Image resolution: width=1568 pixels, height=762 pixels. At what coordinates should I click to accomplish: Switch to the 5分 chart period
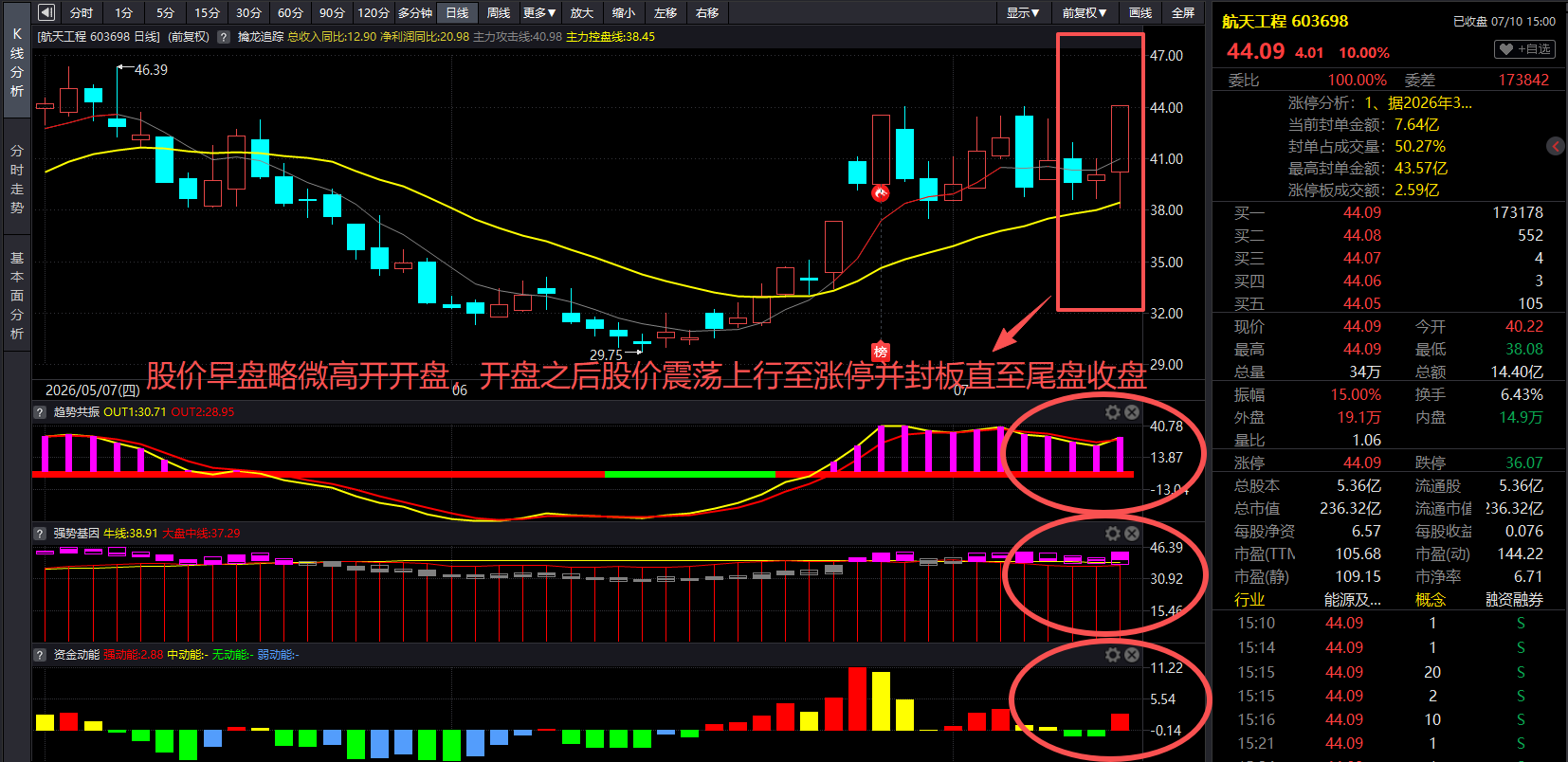(165, 12)
